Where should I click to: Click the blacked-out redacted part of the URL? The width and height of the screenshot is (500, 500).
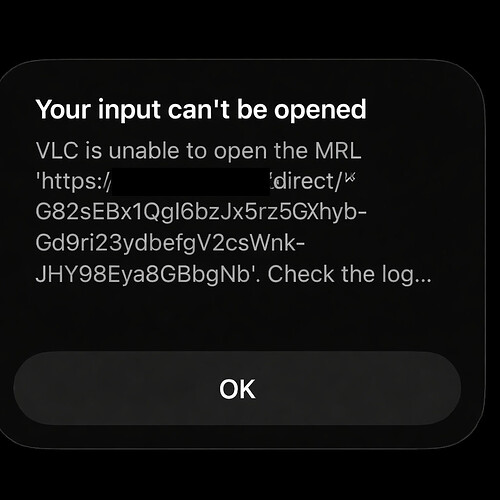pos(191,182)
